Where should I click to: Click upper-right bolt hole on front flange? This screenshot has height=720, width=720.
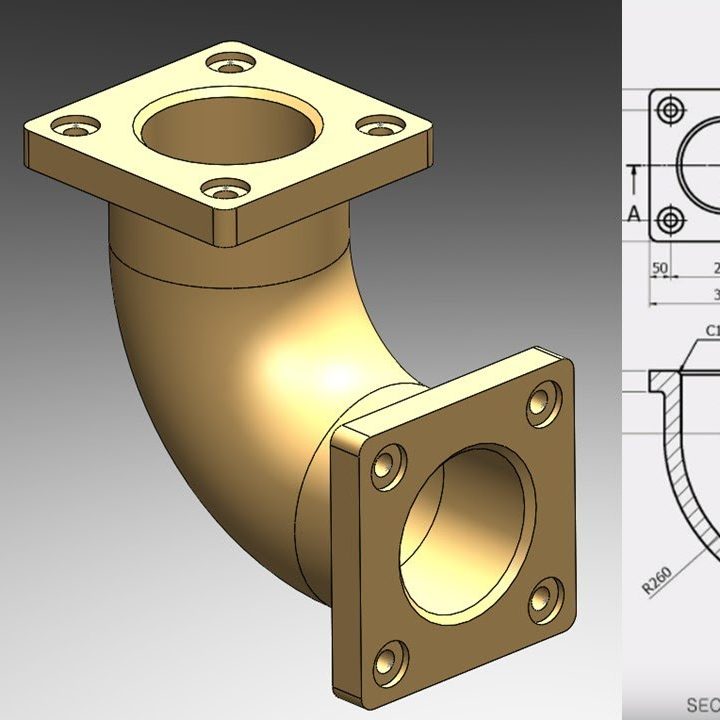(544, 401)
